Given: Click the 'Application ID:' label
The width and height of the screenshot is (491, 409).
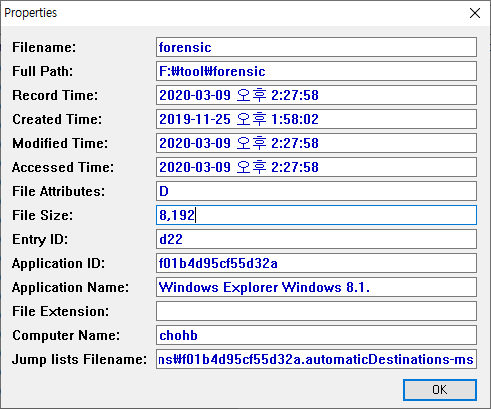Looking at the screenshot, I should pos(58,264).
